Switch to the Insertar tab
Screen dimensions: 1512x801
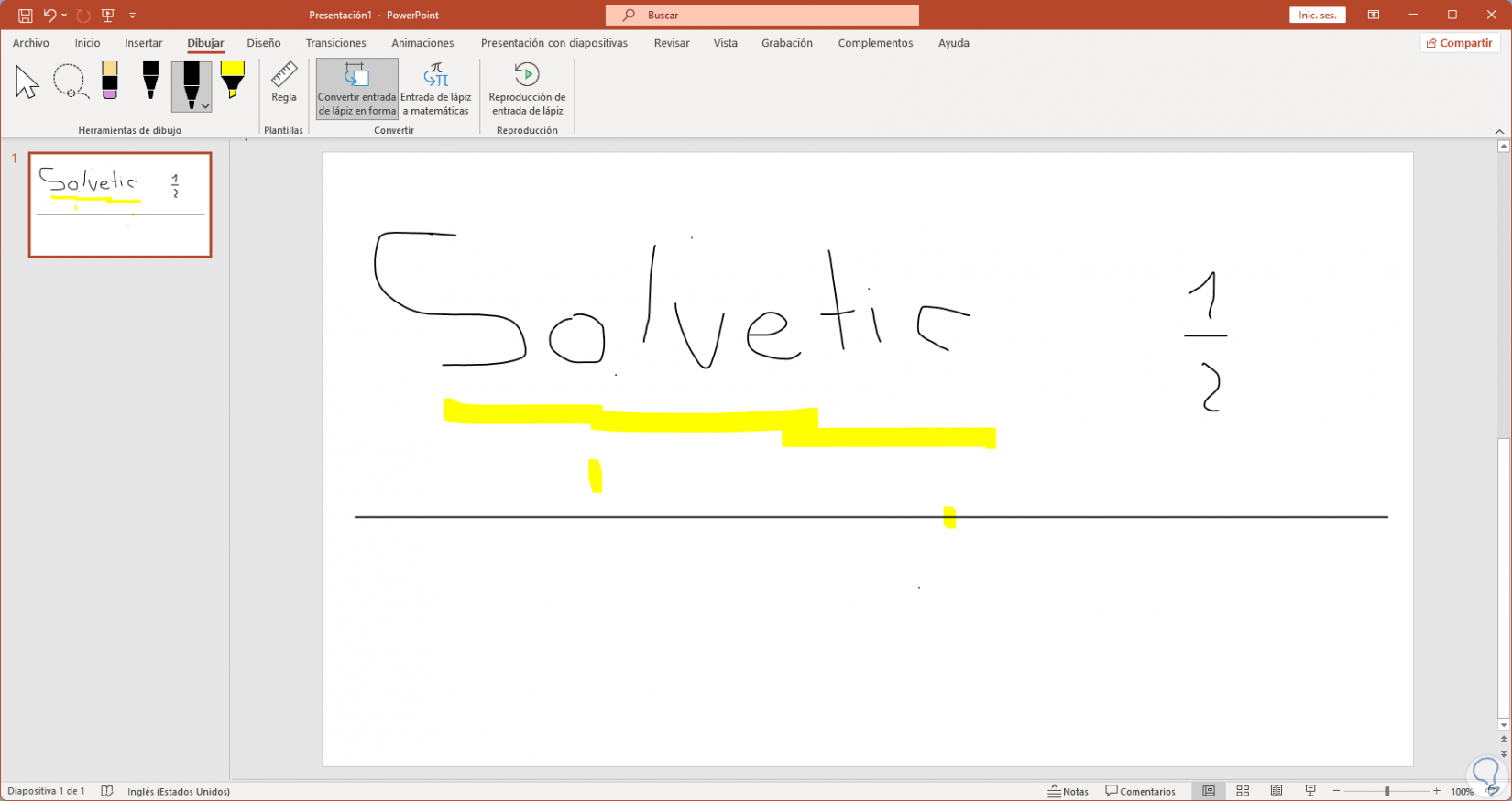pyautogui.click(x=144, y=43)
